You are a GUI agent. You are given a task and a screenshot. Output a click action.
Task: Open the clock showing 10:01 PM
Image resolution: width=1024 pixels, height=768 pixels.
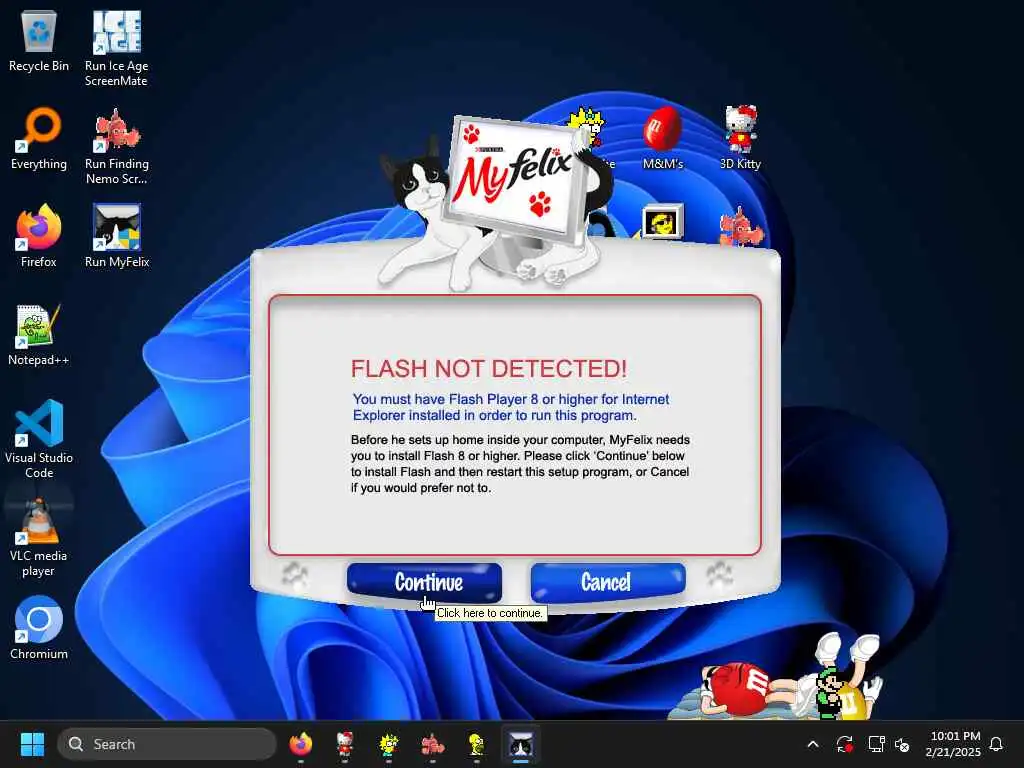click(x=953, y=744)
